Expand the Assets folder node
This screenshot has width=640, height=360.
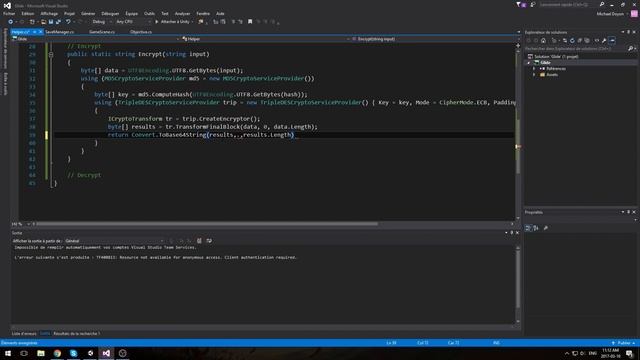coord(534,75)
